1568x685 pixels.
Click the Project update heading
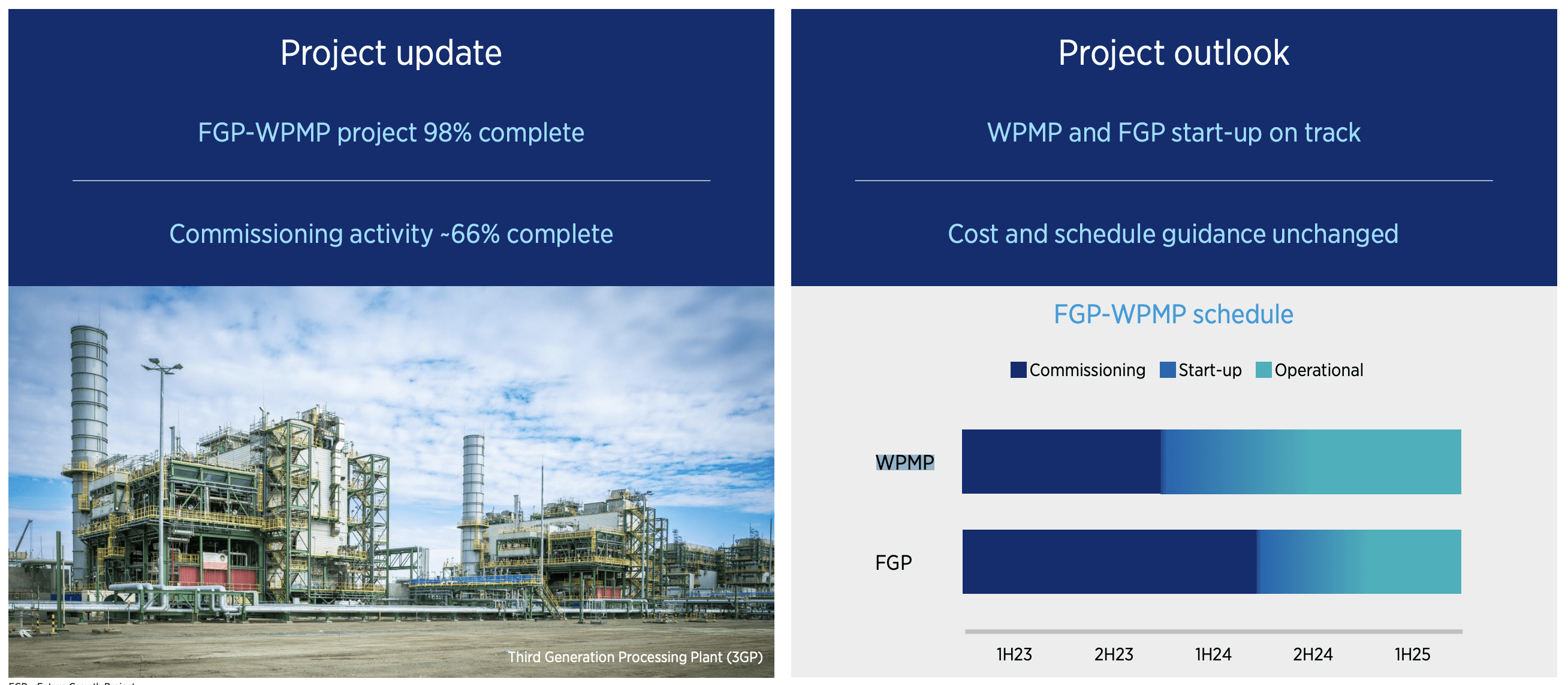point(391,53)
